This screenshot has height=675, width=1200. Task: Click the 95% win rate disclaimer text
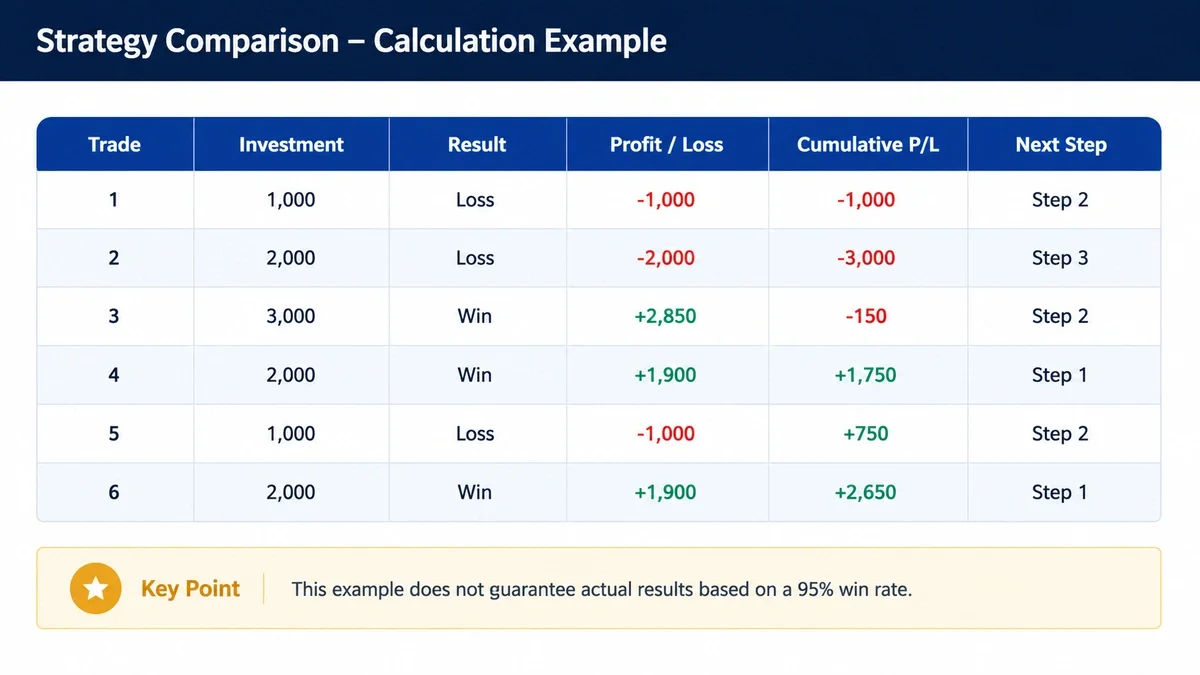[602, 589]
